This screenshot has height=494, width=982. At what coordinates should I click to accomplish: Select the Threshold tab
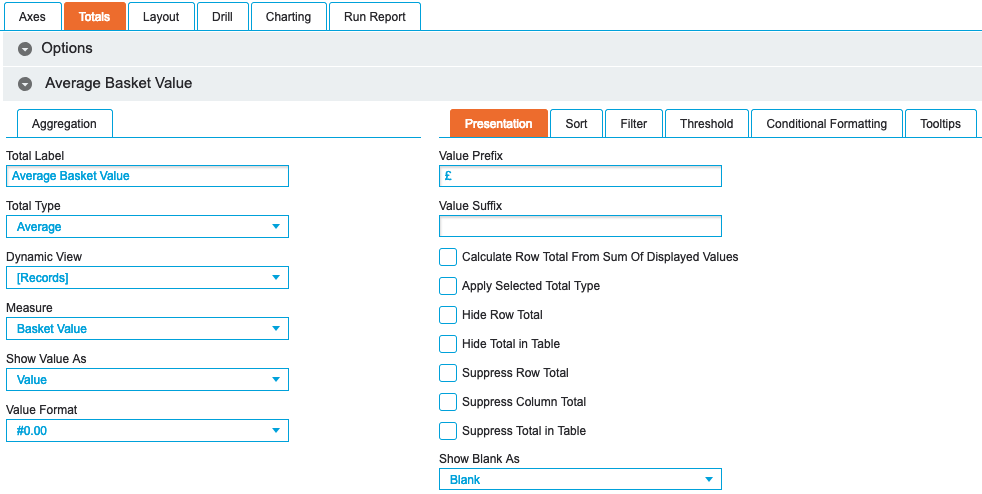point(706,124)
